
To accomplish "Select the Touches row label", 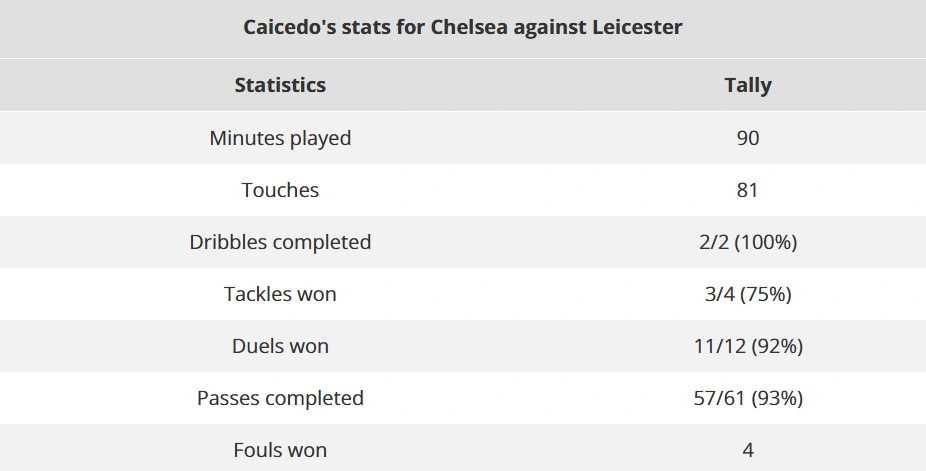I will (280, 190).
